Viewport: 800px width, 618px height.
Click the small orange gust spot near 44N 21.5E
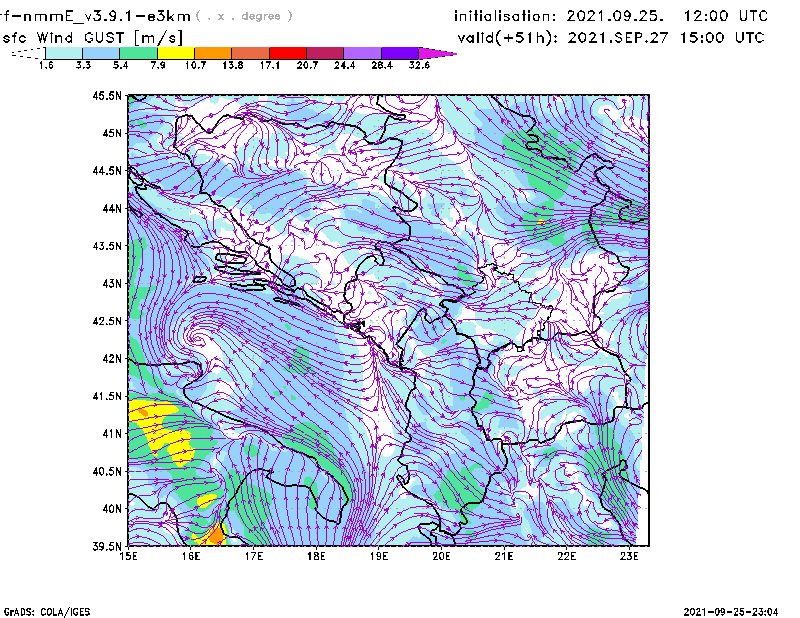540,221
